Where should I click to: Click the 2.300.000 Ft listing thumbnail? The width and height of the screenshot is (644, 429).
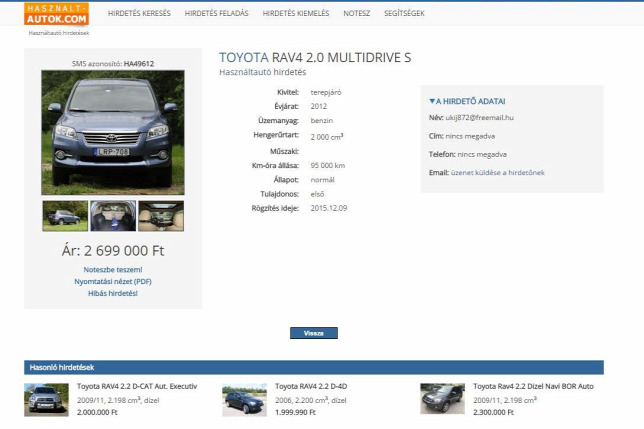point(442,399)
